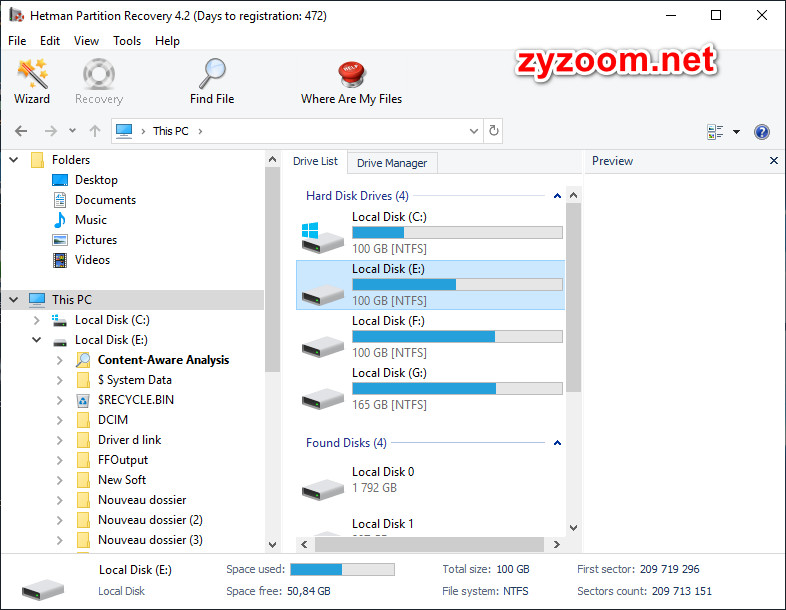Open the File menu
The width and height of the screenshot is (786, 610).
17,41
